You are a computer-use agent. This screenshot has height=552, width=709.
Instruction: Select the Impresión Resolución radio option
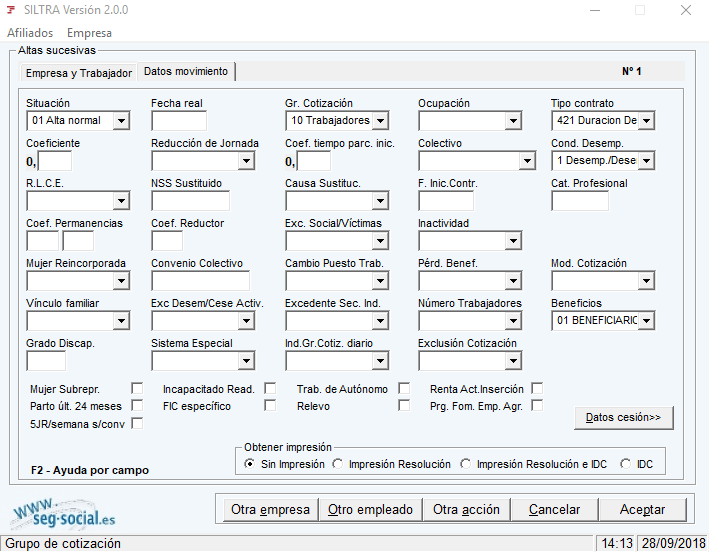(x=338, y=464)
